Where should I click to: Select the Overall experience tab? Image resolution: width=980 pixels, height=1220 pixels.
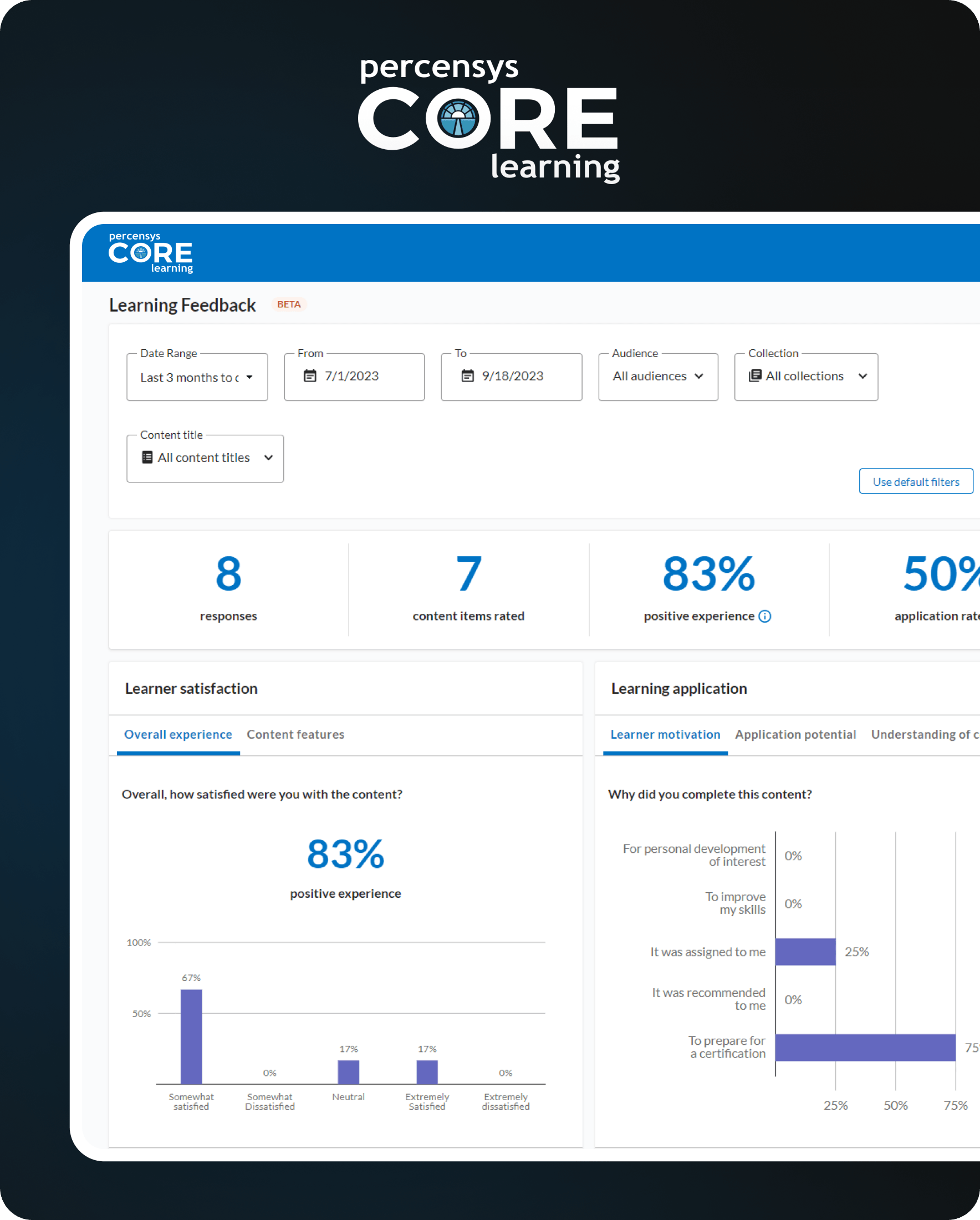pos(177,734)
